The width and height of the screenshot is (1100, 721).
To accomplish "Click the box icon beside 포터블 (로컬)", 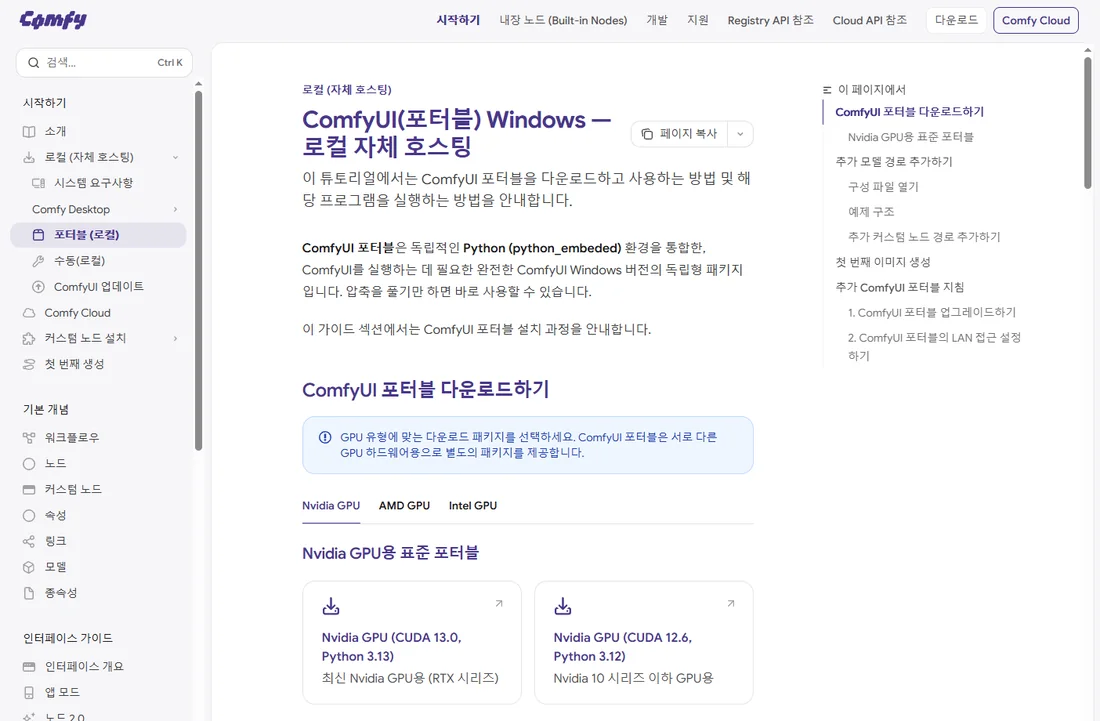I will click(39, 235).
